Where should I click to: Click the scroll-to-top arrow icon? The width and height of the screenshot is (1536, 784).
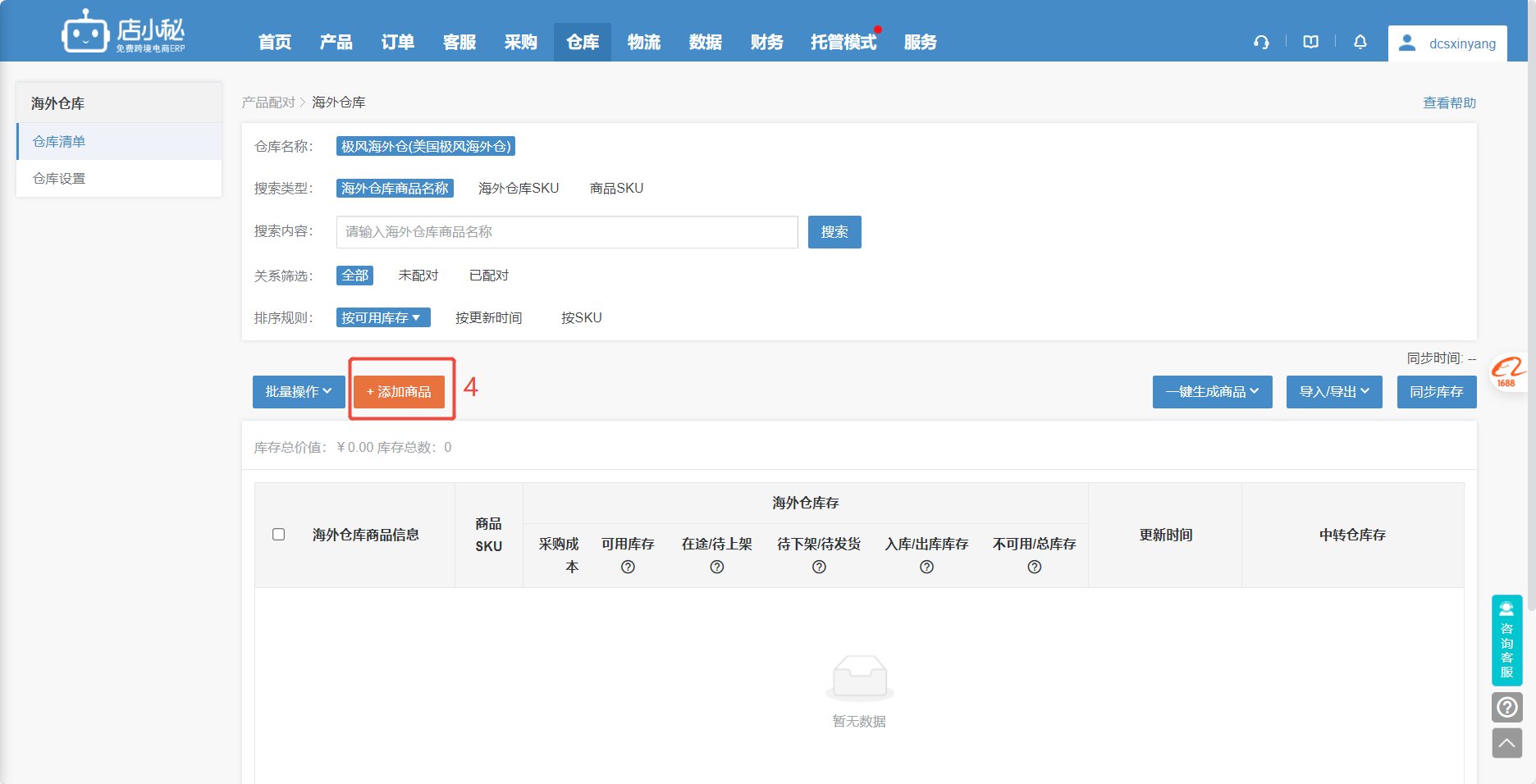pyautogui.click(x=1506, y=743)
